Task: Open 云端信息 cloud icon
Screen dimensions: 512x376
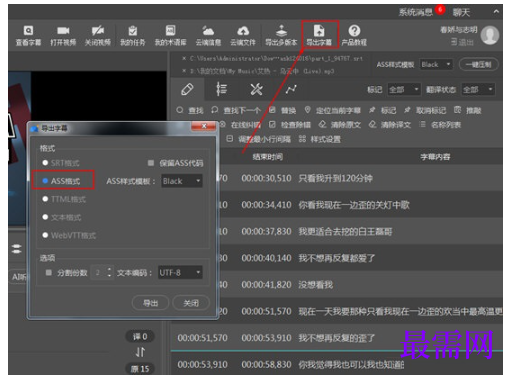Action: pyautogui.click(x=208, y=35)
